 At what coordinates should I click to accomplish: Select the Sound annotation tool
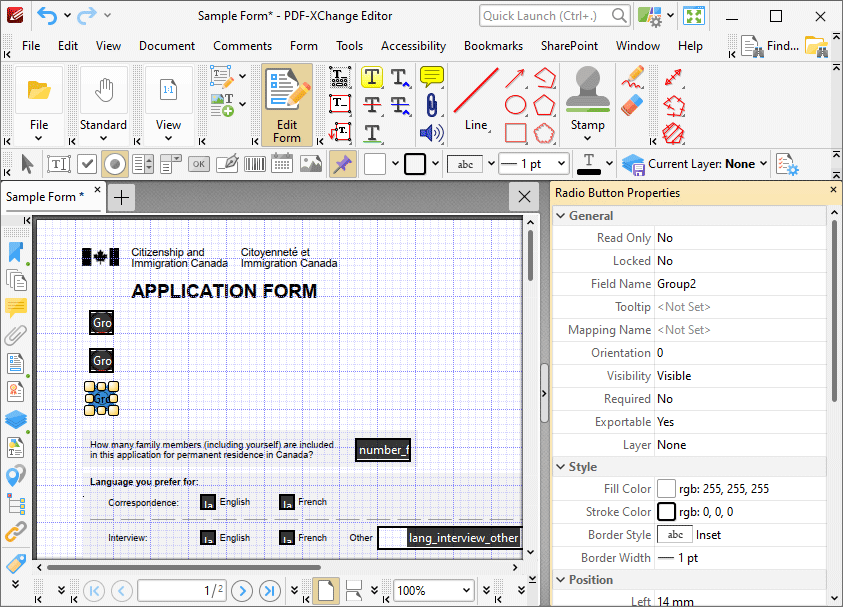[x=431, y=133]
